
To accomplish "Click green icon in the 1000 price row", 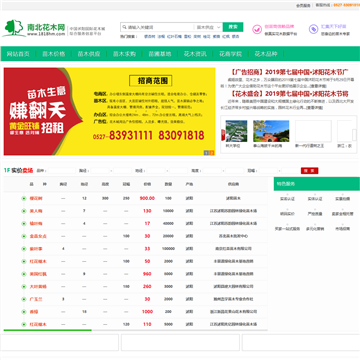I will coord(24,312).
